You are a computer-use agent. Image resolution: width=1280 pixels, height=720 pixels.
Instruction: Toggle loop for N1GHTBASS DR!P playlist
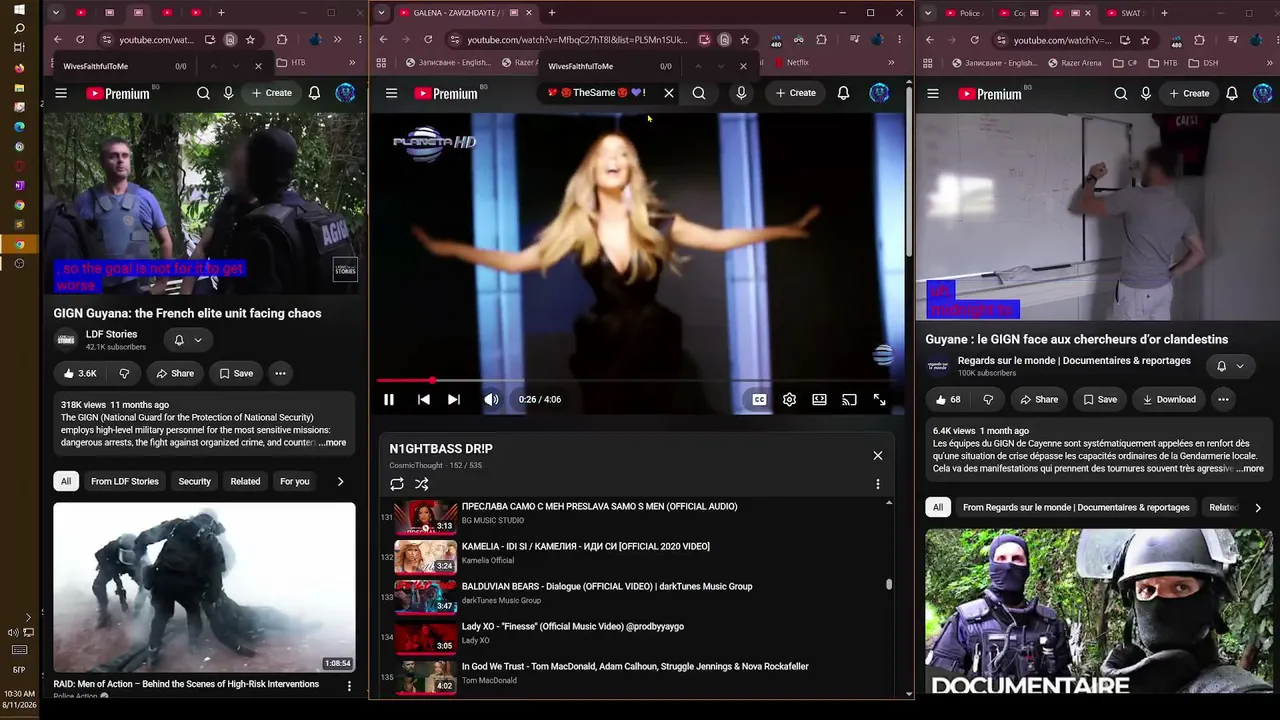pos(397,484)
